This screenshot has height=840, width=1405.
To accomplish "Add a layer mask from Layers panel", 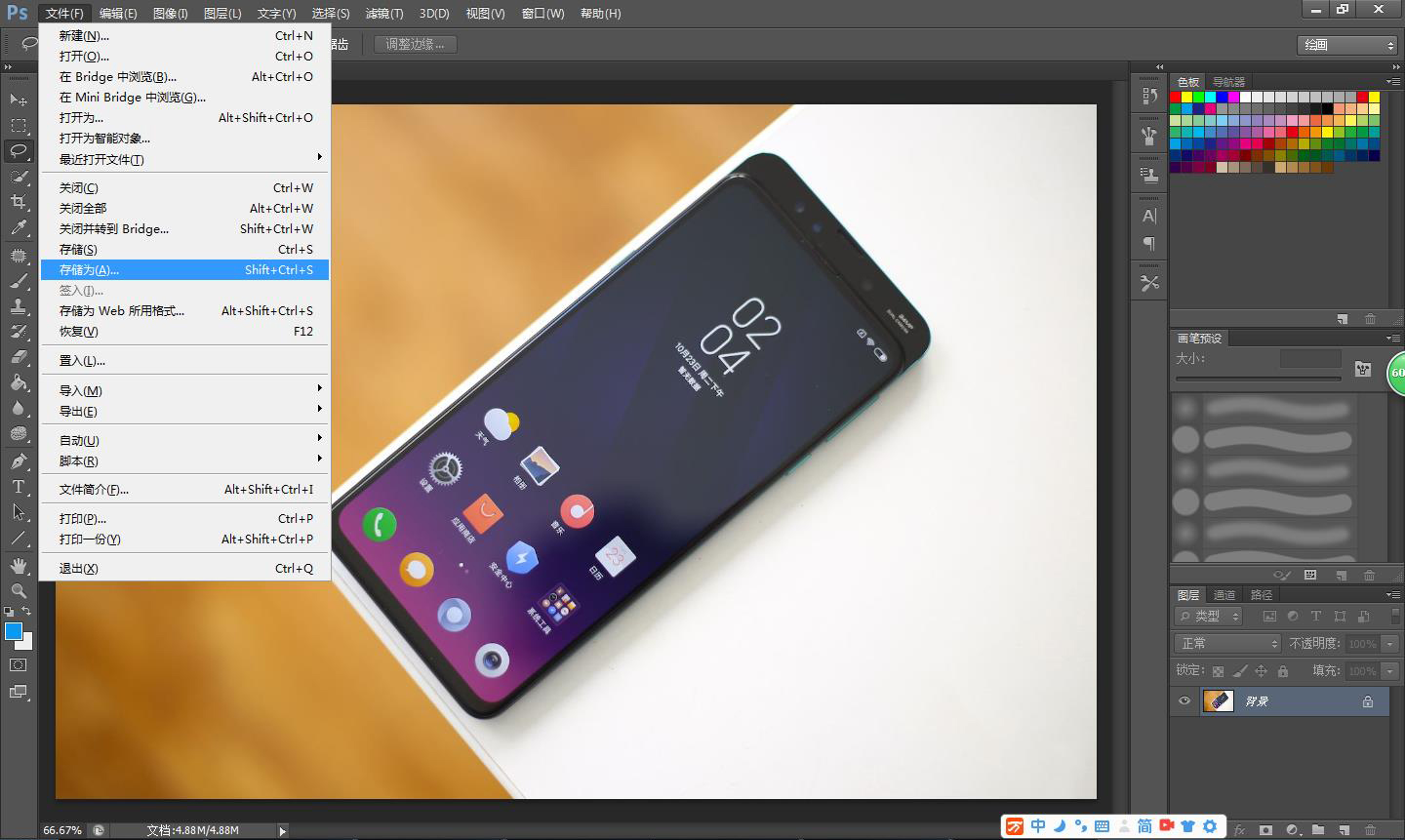I will (1265, 830).
